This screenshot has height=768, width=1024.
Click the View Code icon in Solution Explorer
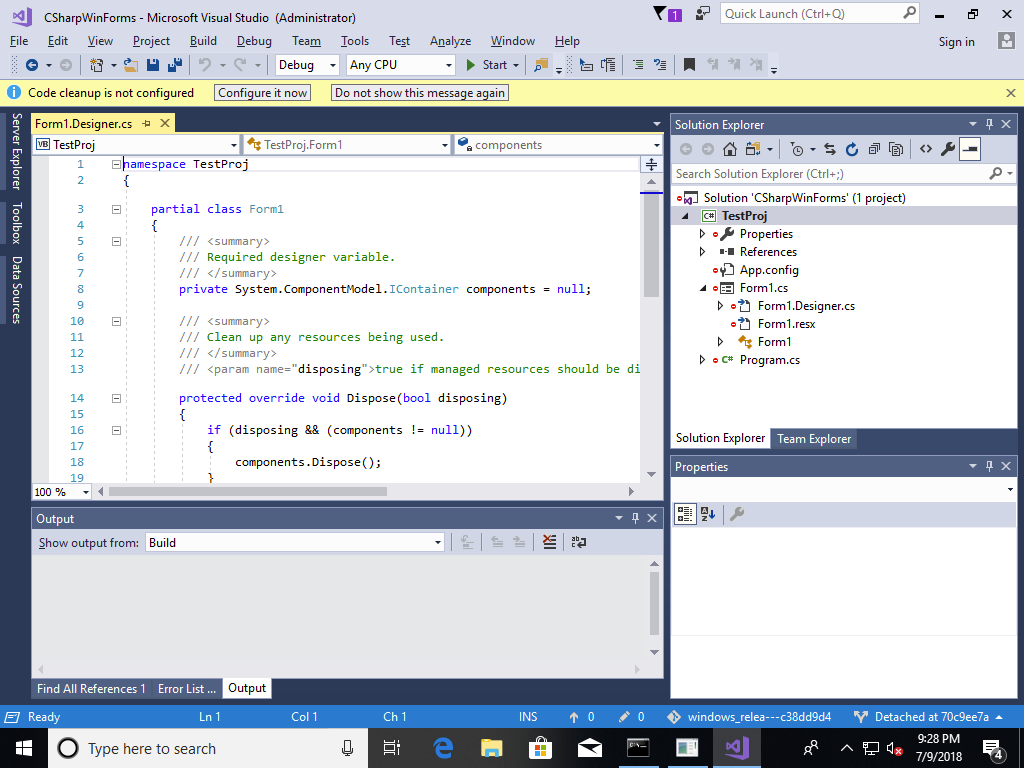click(926, 150)
